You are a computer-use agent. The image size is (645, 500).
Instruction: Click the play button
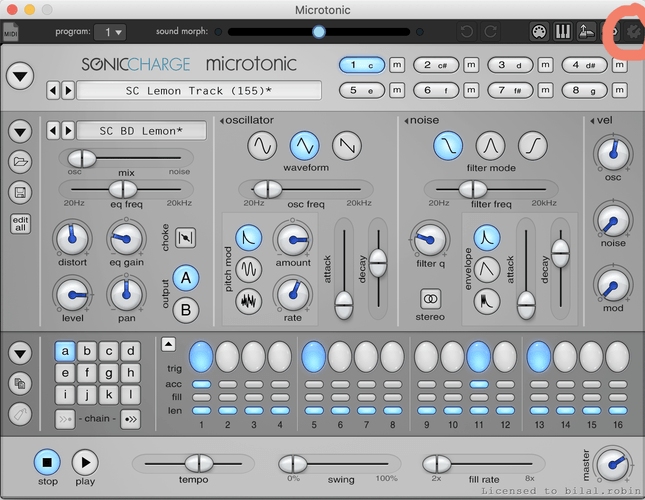85,463
